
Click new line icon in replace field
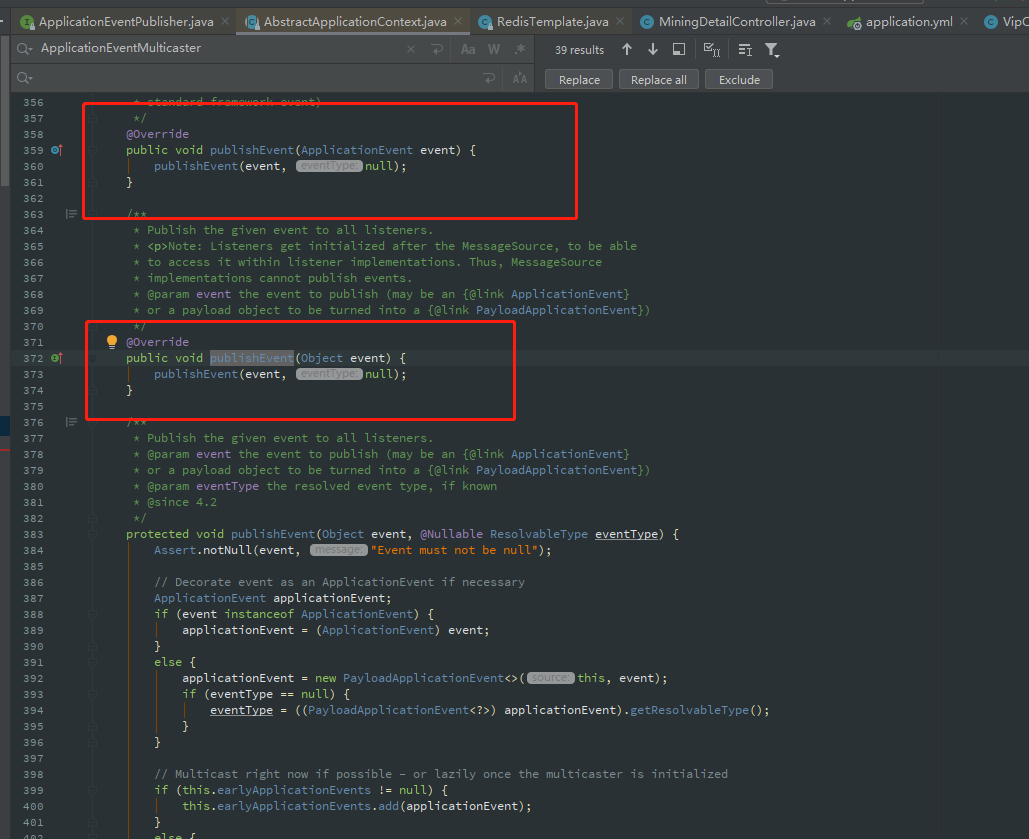[489, 79]
